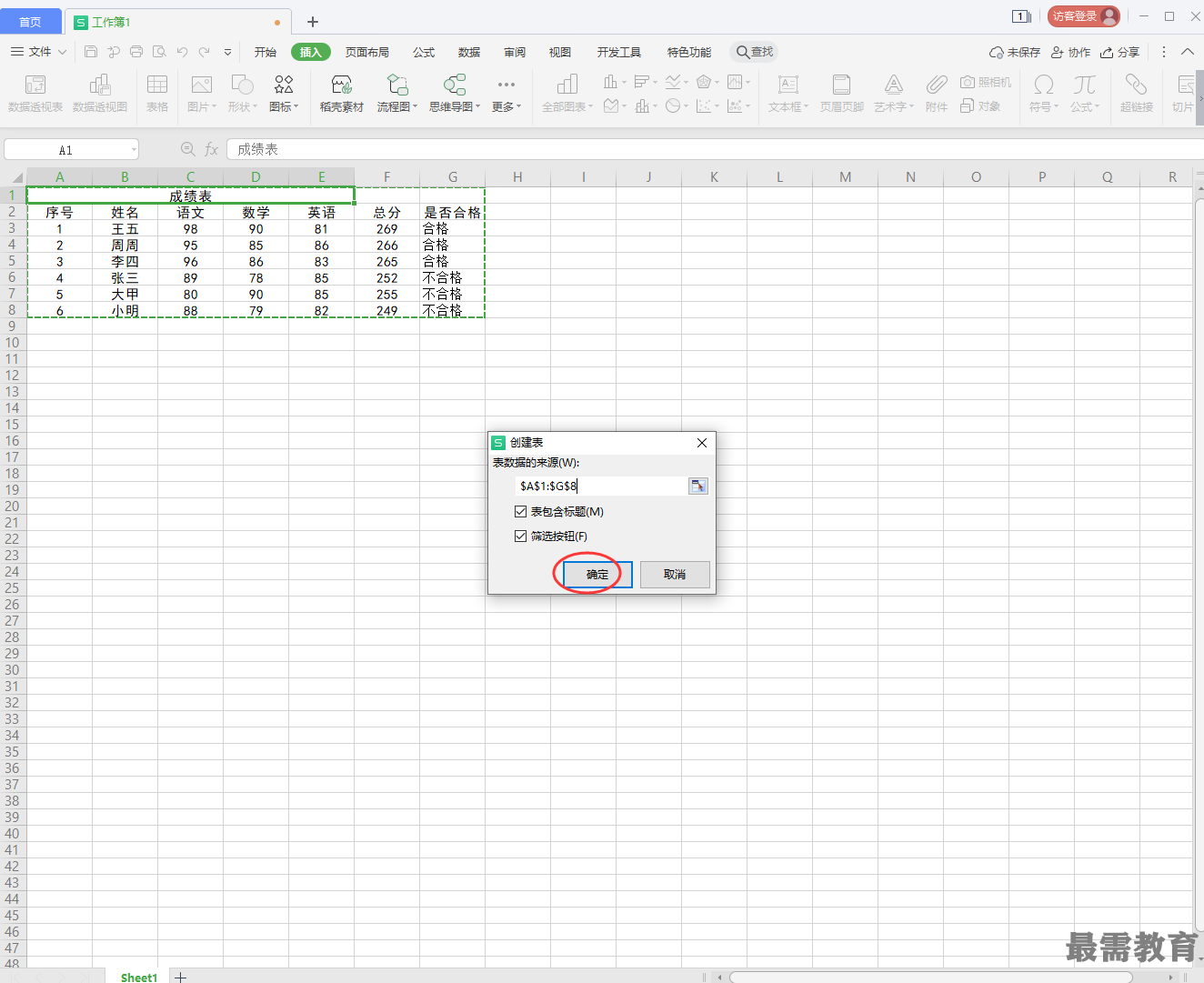Toggle the 表包含标题 checkbox
Image resolution: width=1204 pixels, height=983 pixels.
pyautogui.click(x=521, y=512)
